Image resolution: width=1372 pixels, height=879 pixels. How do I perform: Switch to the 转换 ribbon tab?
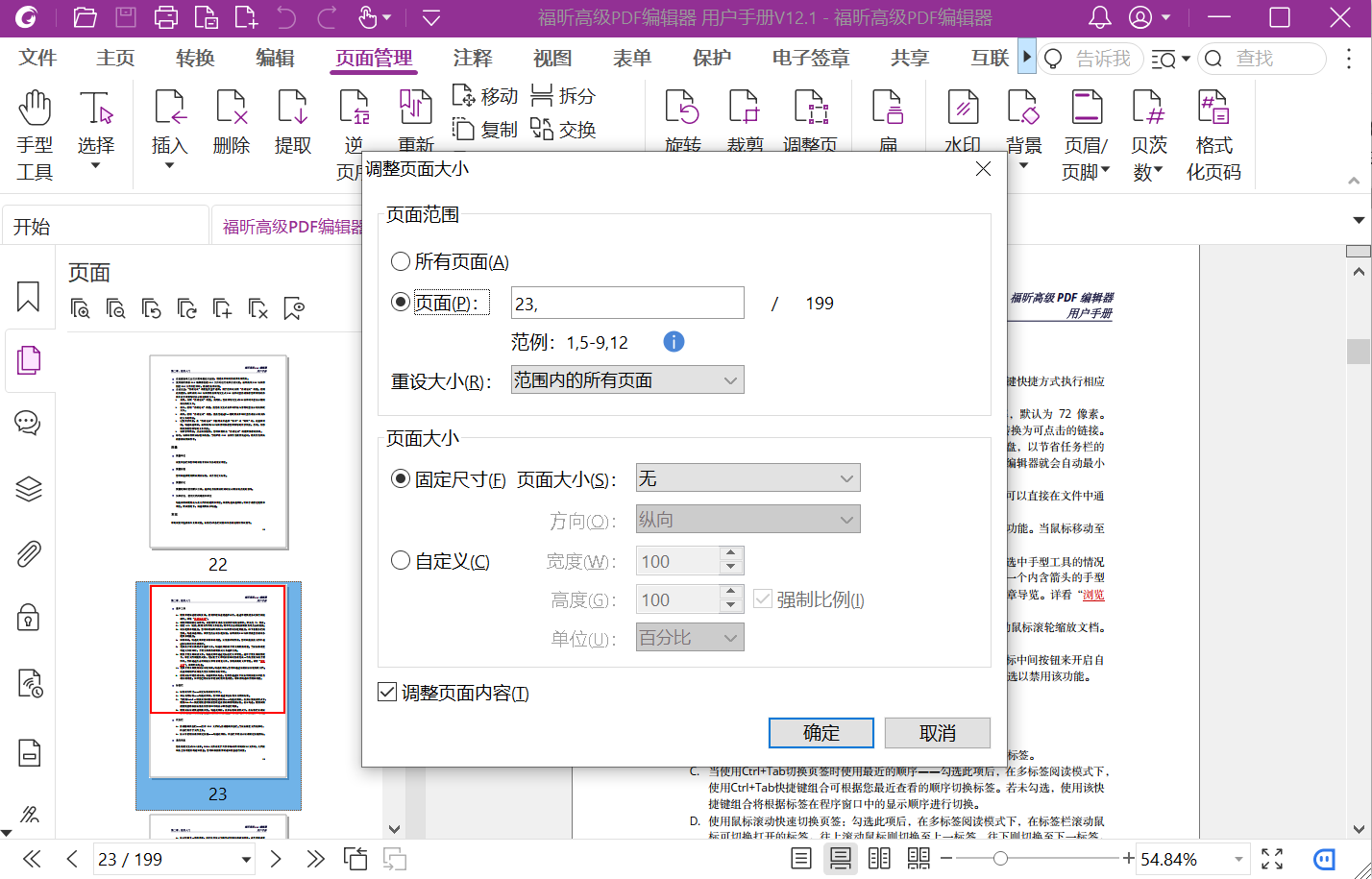click(196, 58)
